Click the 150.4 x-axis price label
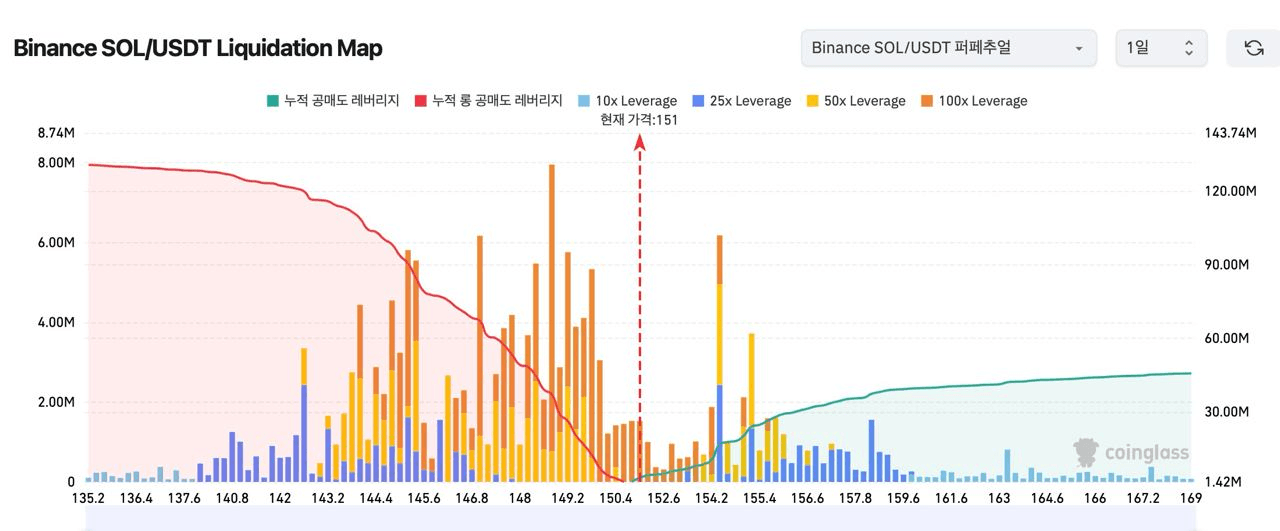The width and height of the screenshot is (1280, 531). [615, 498]
